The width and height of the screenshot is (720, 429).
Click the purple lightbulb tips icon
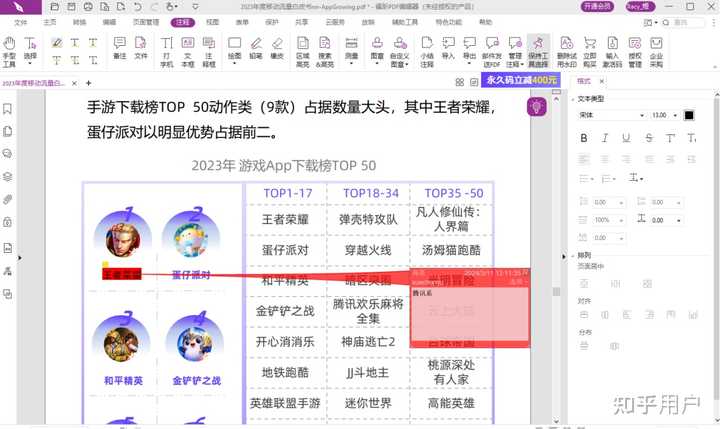[x=536, y=107]
